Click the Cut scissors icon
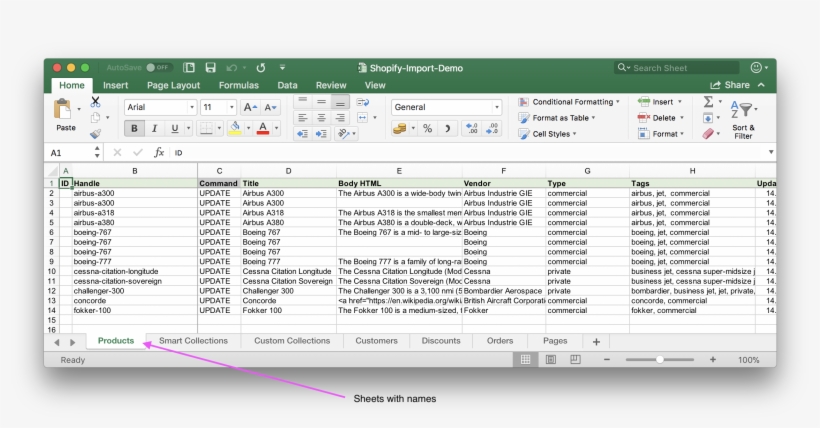820x428 pixels. tap(95, 102)
